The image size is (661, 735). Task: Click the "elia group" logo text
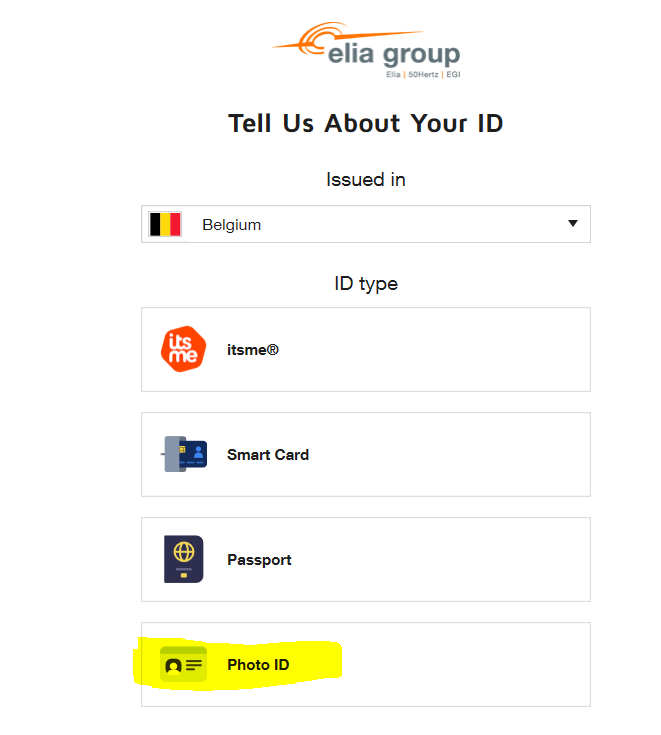click(x=394, y=55)
